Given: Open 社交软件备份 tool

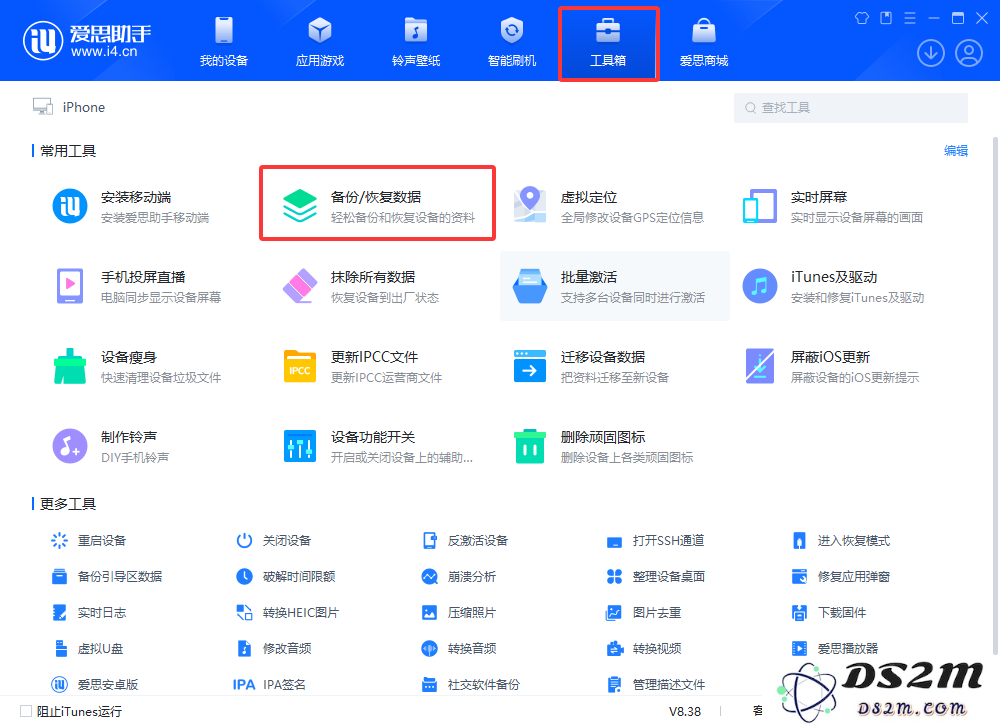Looking at the screenshot, I should pyautogui.click(x=471, y=685).
